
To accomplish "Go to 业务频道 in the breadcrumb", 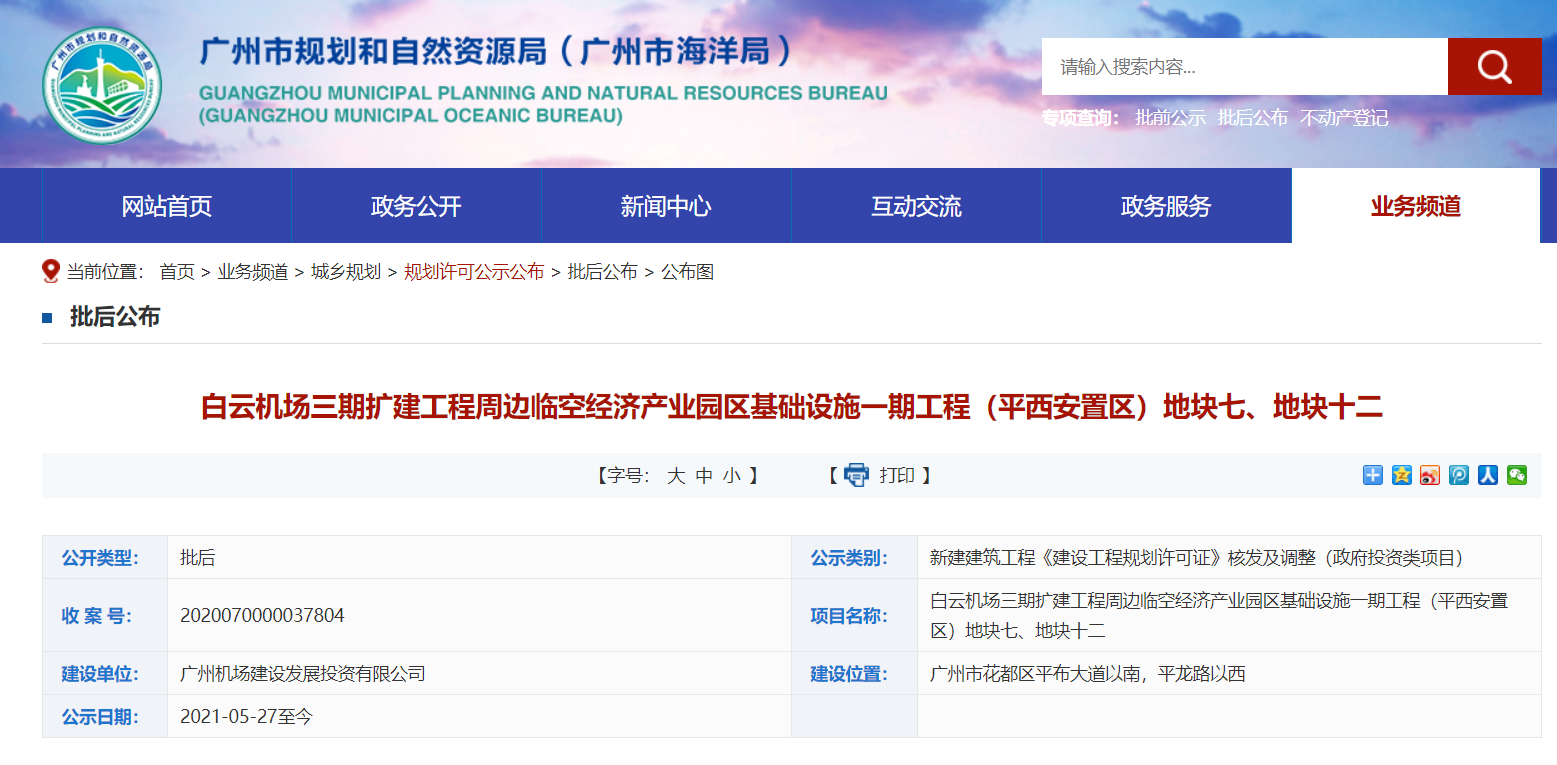I will (253, 272).
